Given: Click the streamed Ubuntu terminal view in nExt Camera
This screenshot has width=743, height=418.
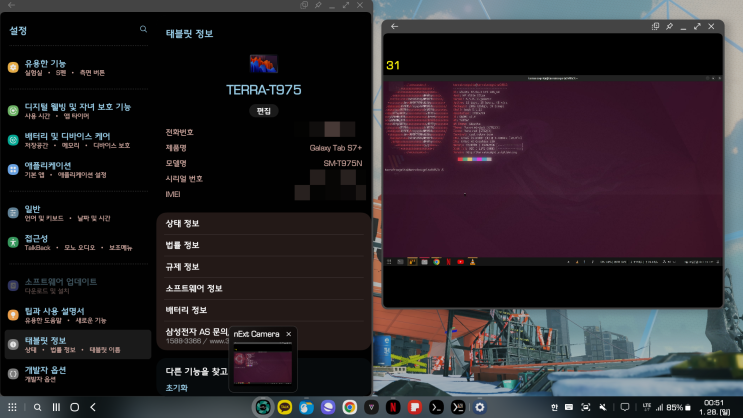Looking at the screenshot, I should click(553, 171).
